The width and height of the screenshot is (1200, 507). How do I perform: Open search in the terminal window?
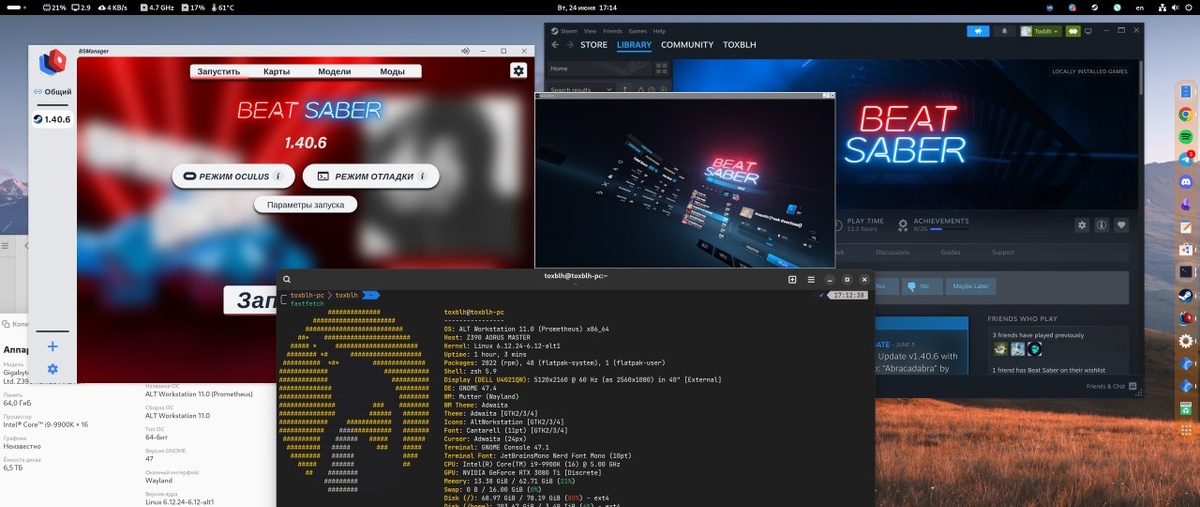point(287,279)
